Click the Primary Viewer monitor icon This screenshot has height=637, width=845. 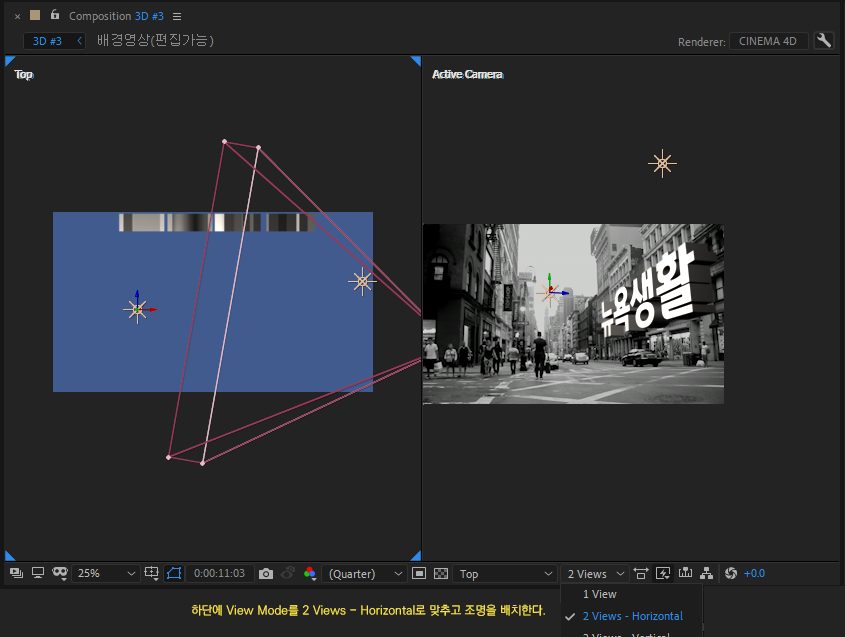pos(38,573)
